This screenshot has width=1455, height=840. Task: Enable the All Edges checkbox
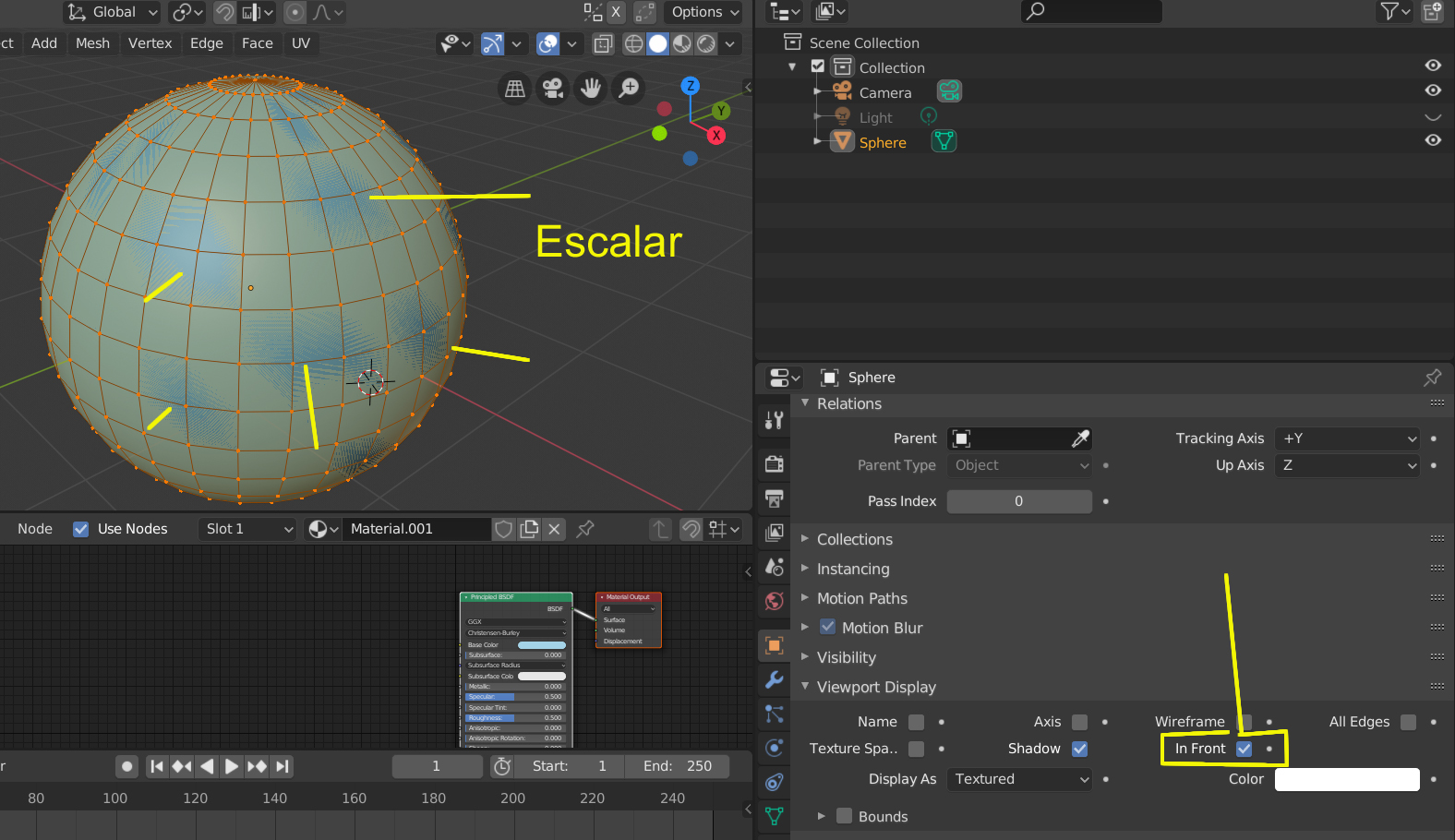click(x=1408, y=722)
